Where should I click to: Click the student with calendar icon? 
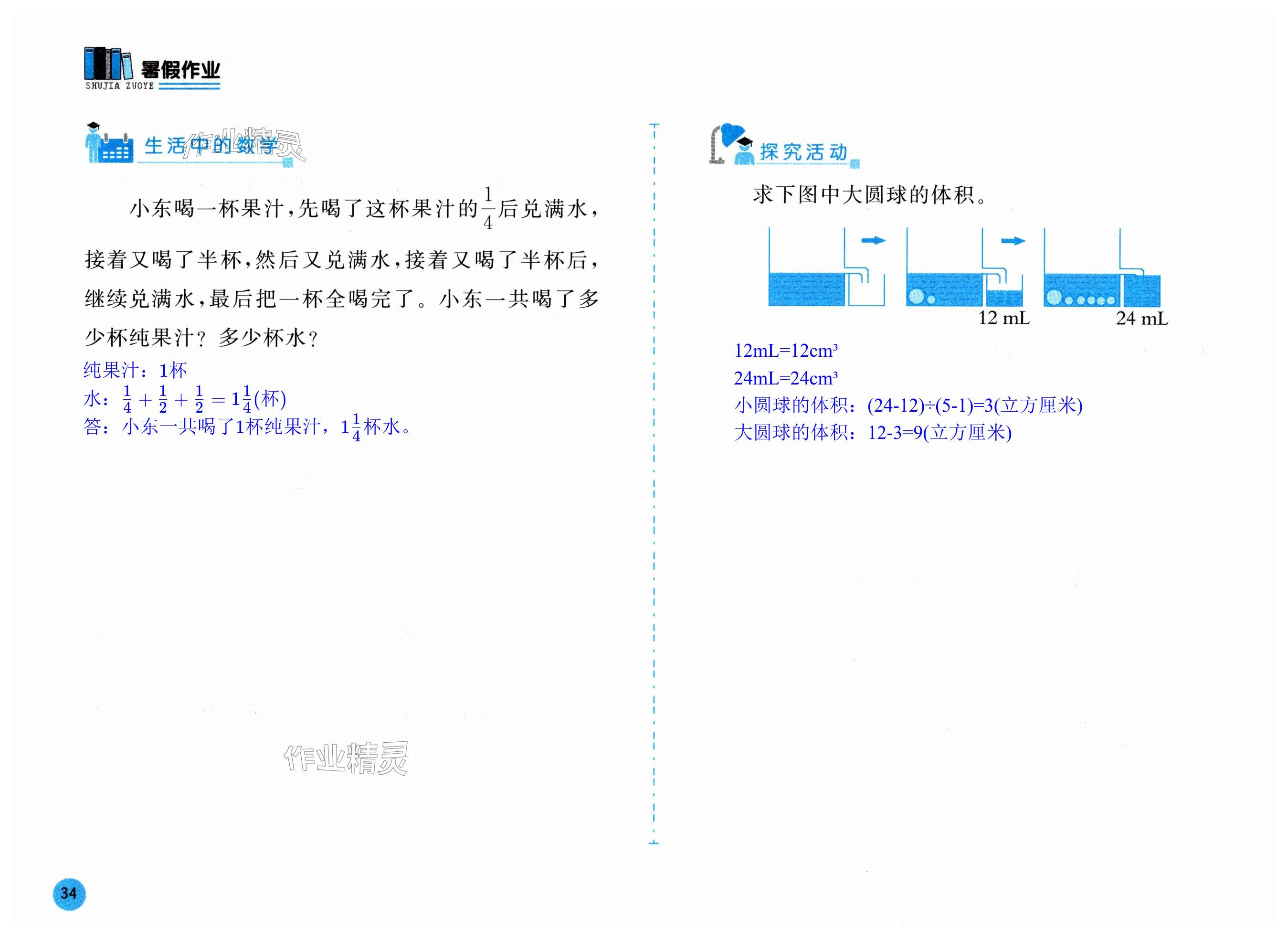pos(108,143)
